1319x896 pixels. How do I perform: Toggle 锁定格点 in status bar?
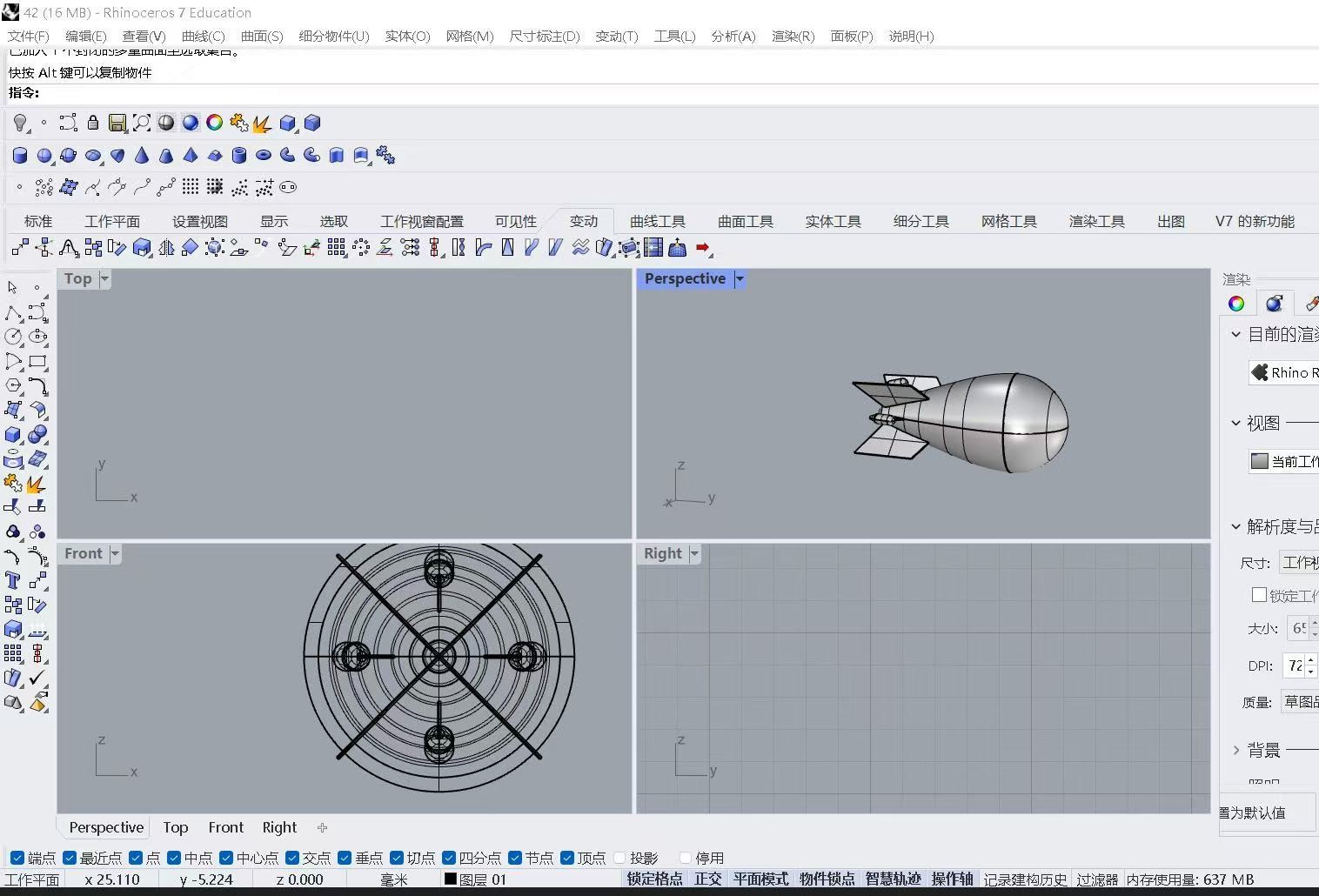click(654, 879)
